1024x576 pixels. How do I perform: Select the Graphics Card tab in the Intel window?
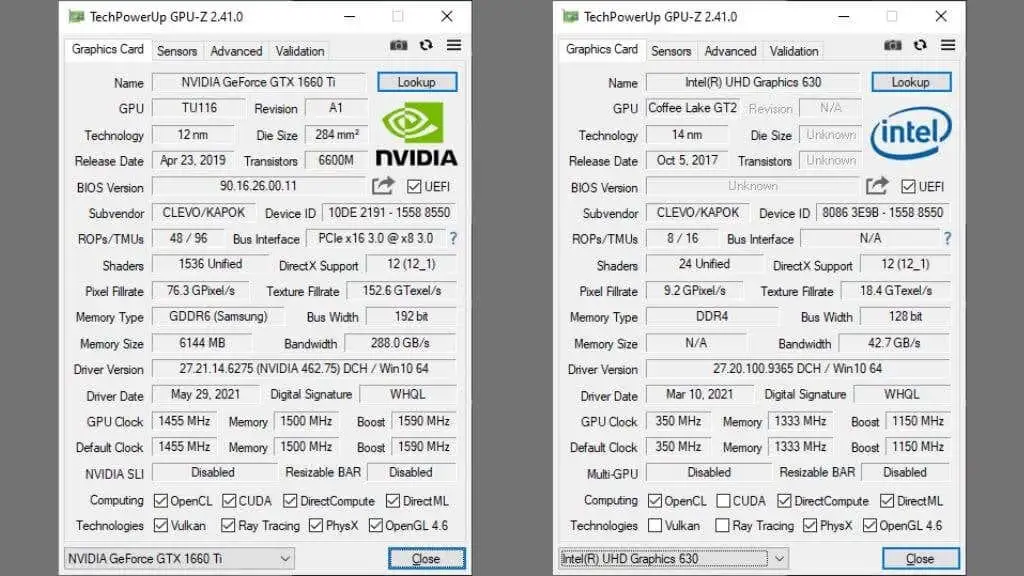click(x=602, y=50)
